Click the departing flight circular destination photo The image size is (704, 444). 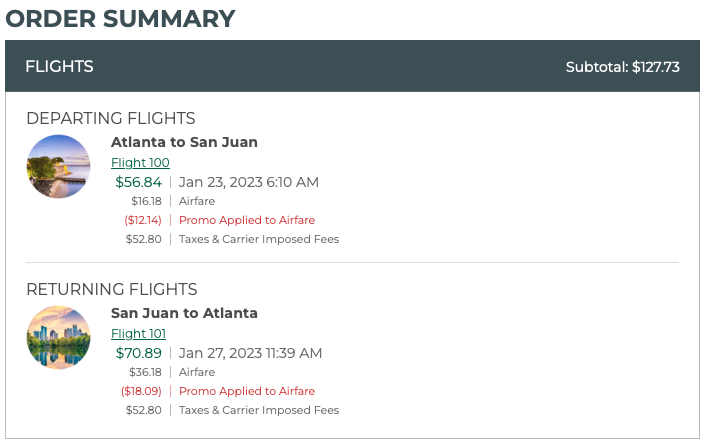coord(58,167)
